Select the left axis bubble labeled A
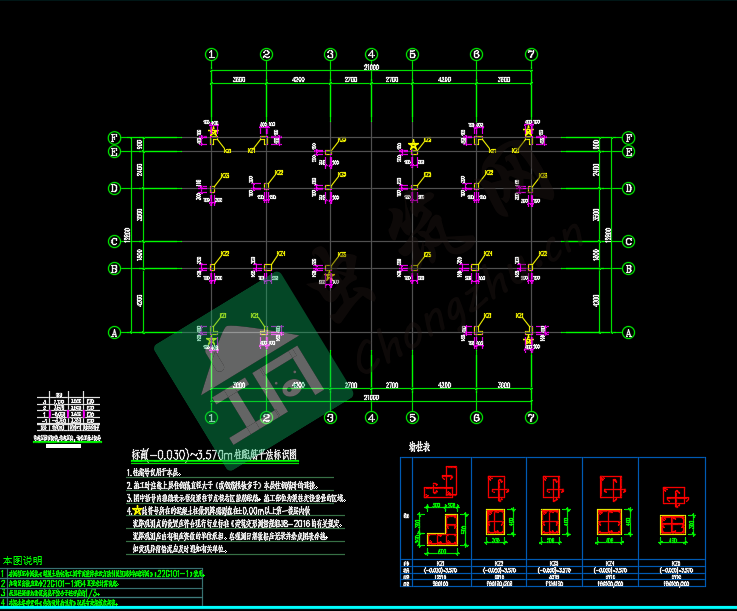Image resolution: width=737 pixels, height=611 pixels. click(x=114, y=332)
